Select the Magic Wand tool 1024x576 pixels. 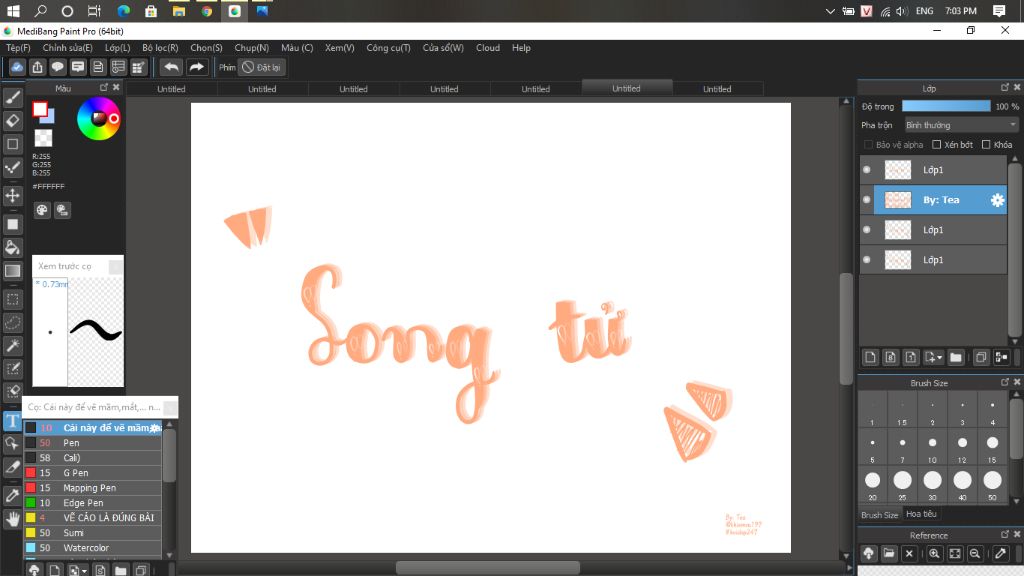(x=12, y=345)
